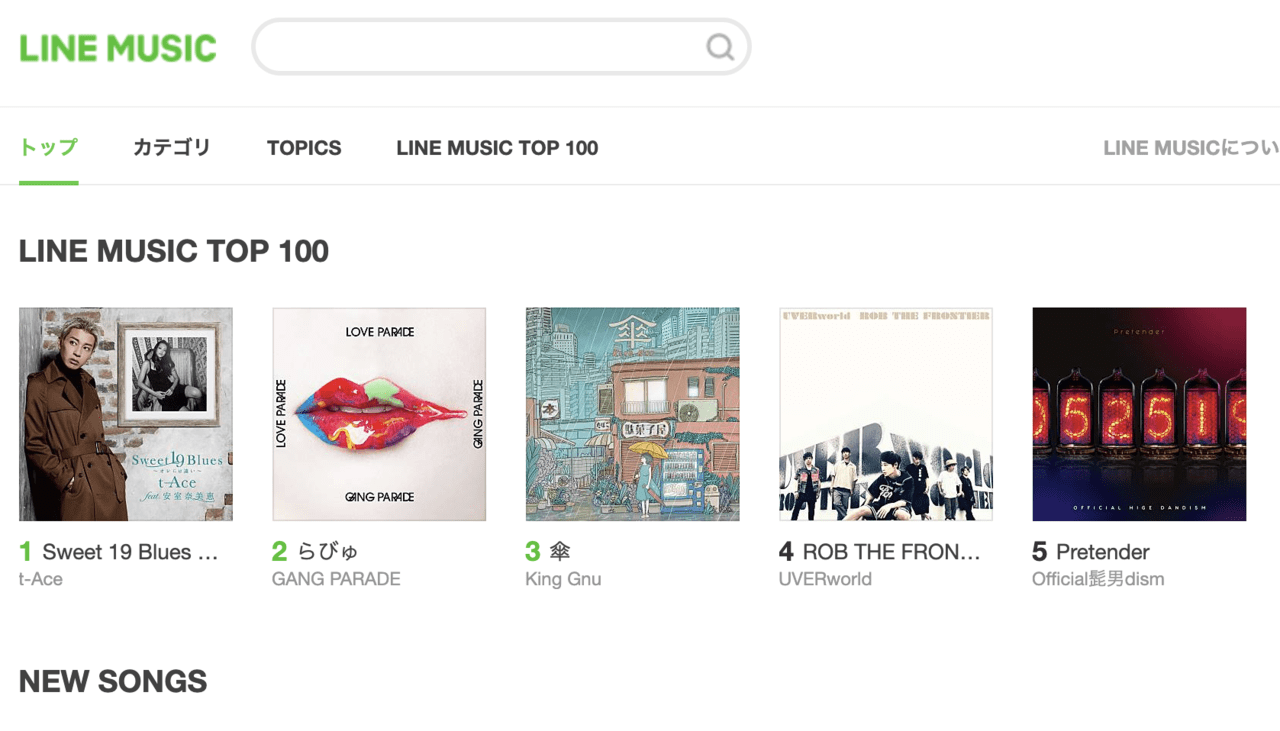Click the search magnifier icon
The width and height of the screenshot is (1280, 731).
point(720,47)
